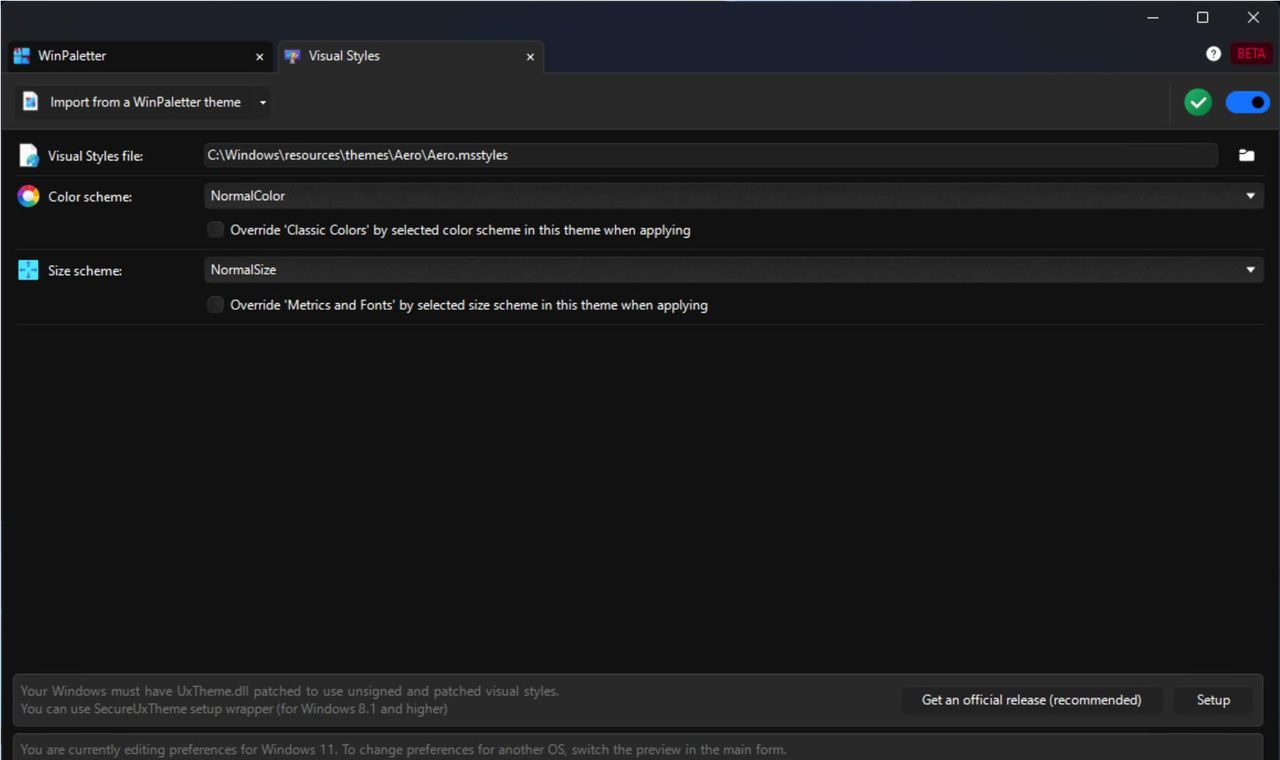The height and width of the screenshot is (760, 1280).
Task: Click Get an official release (recommended)
Action: [x=1031, y=700]
